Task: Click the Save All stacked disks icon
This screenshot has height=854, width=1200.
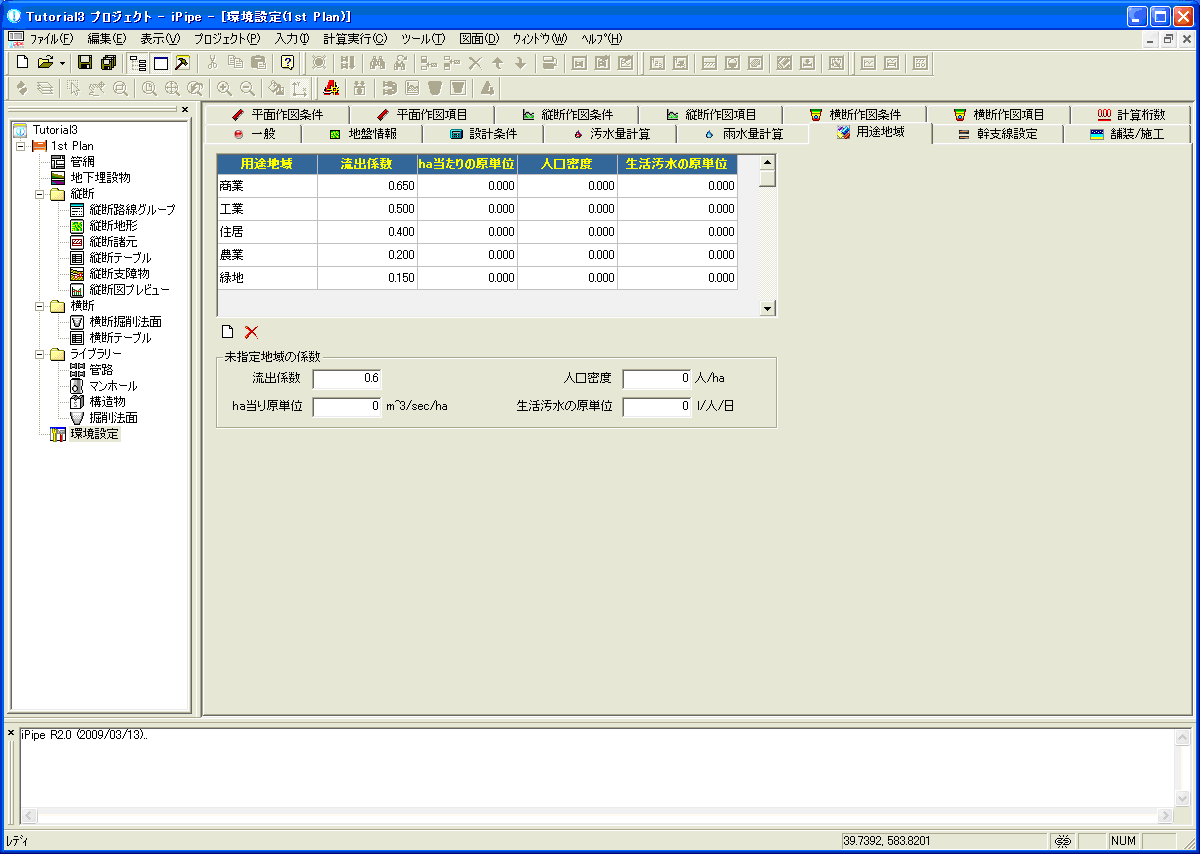Action: pyautogui.click(x=108, y=62)
